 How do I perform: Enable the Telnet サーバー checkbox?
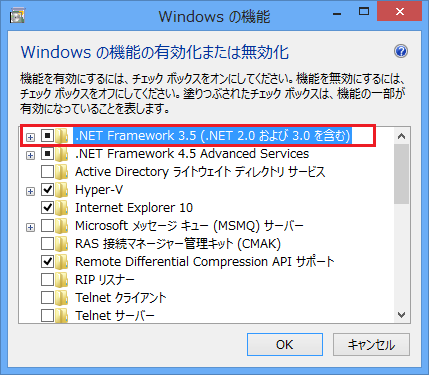[47, 315]
